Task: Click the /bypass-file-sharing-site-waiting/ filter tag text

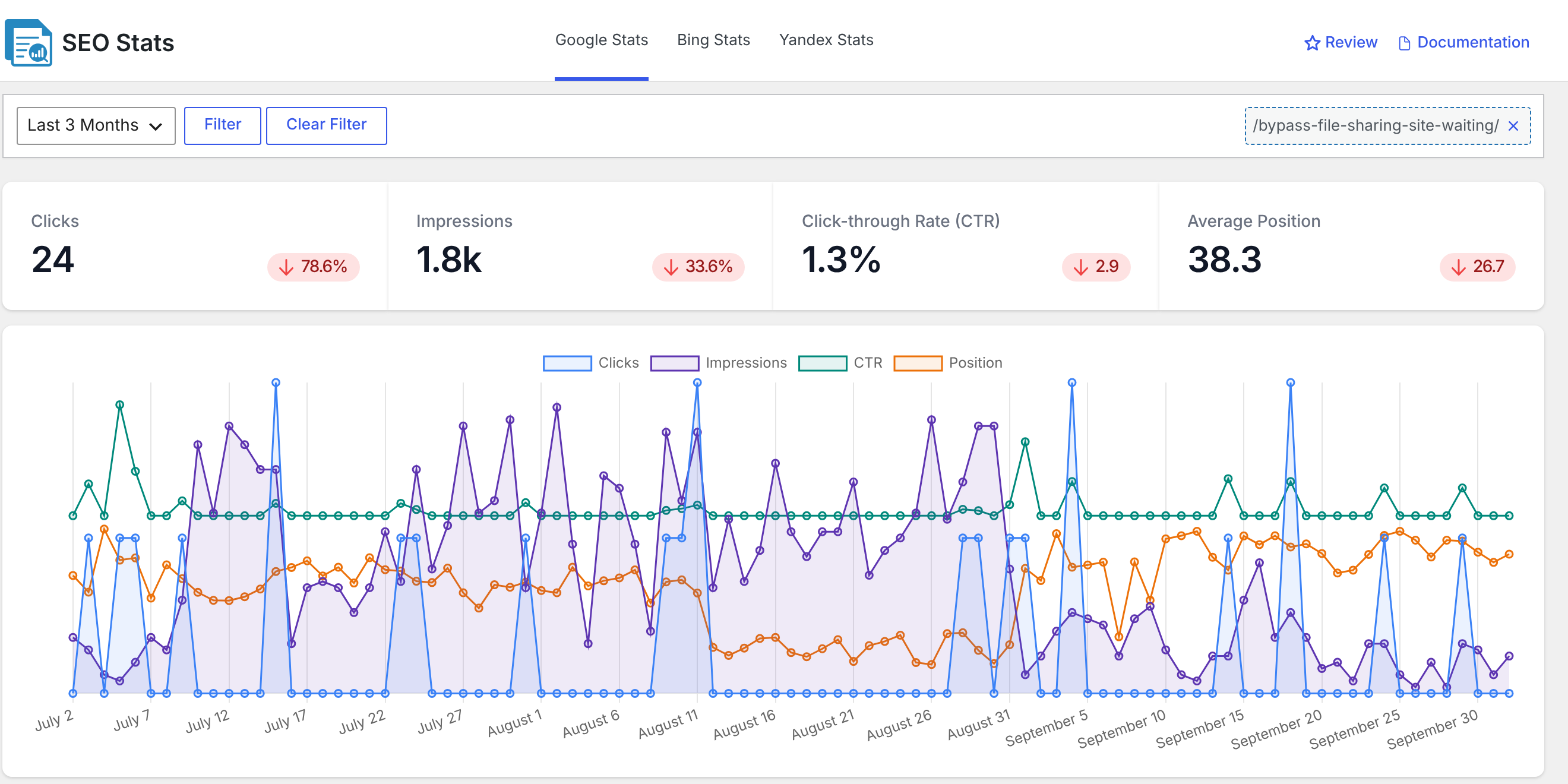Action: pos(1376,125)
